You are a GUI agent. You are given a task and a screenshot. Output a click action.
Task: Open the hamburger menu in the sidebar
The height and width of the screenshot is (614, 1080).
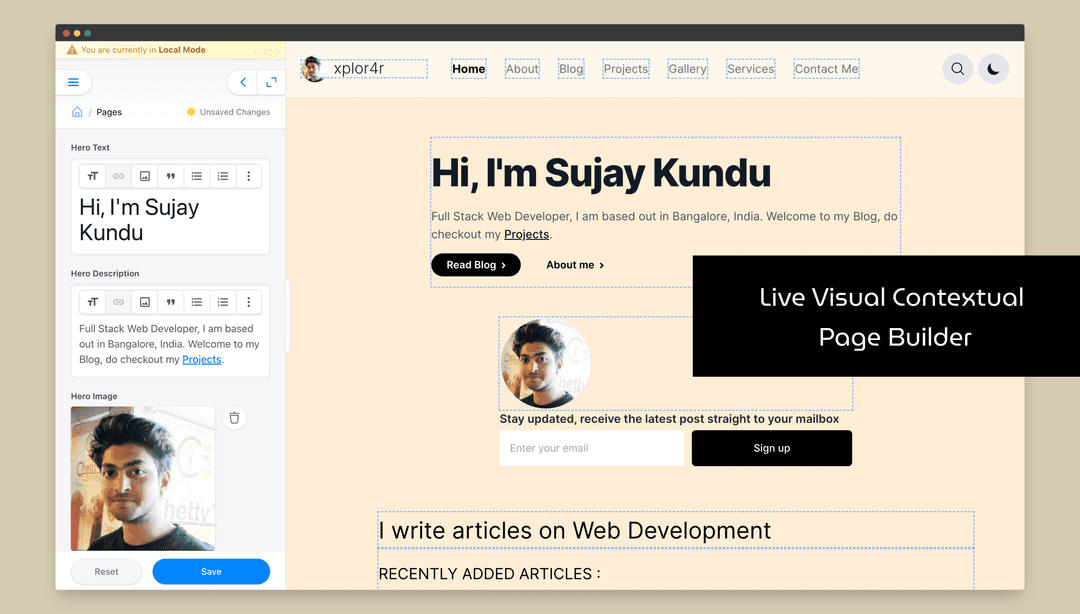(74, 83)
